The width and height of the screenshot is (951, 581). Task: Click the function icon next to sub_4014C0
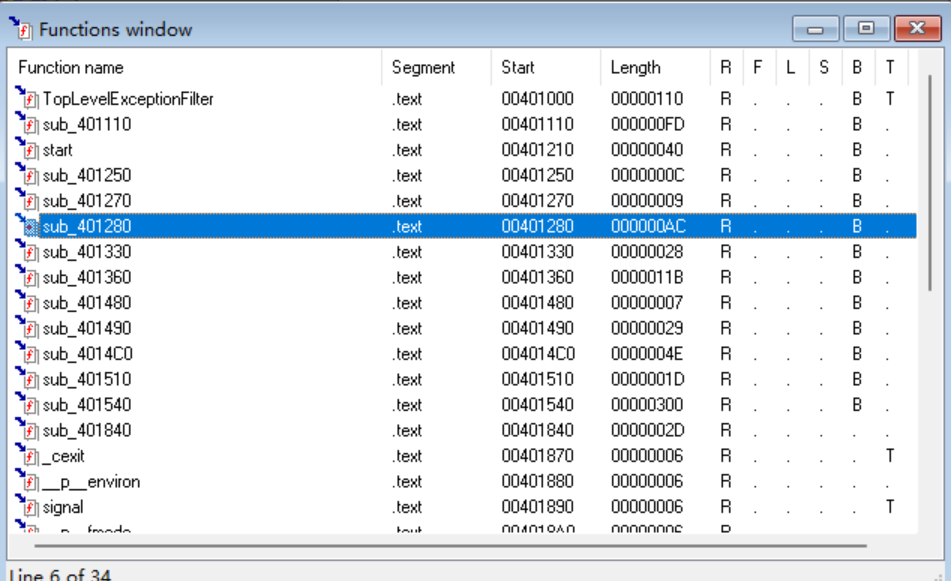coord(26,352)
